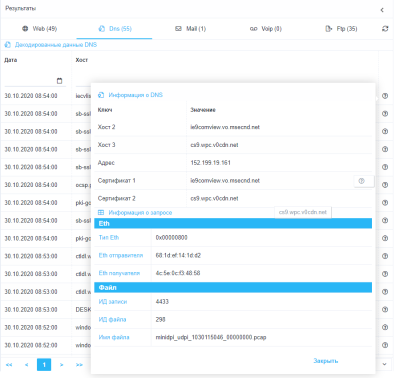Open the date picker calendar icon
The image size is (400, 378).
(x=59, y=81)
